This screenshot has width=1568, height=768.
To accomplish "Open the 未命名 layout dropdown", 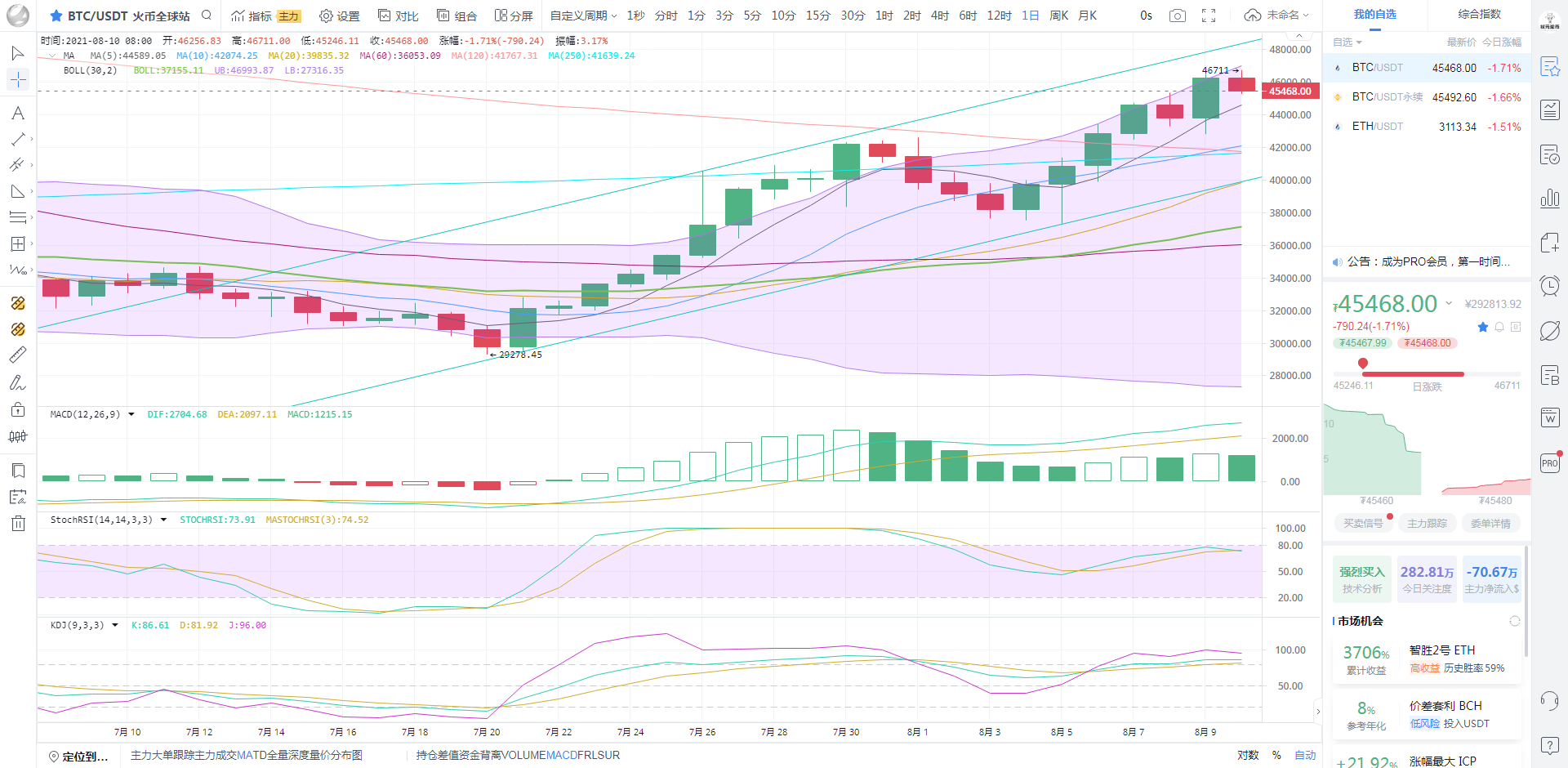I will click(x=1276, y=16).
